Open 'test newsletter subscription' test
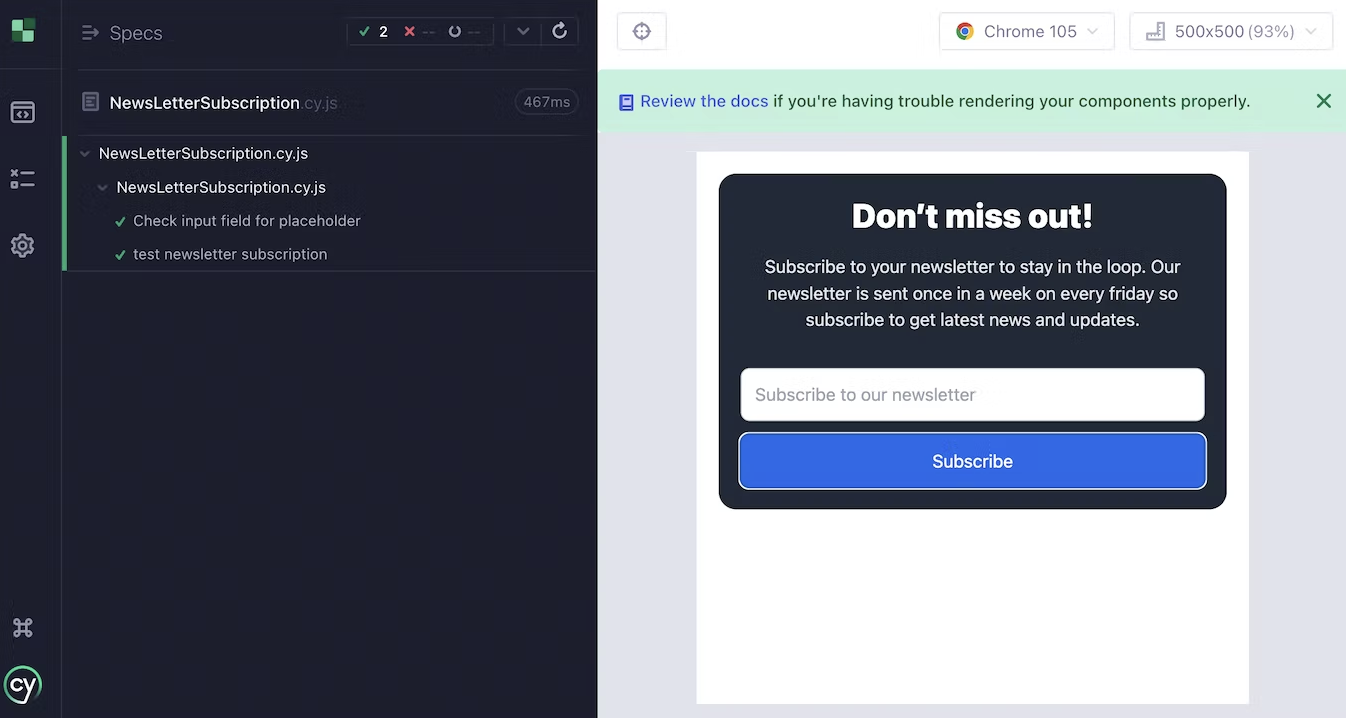 tap(230, 254)
